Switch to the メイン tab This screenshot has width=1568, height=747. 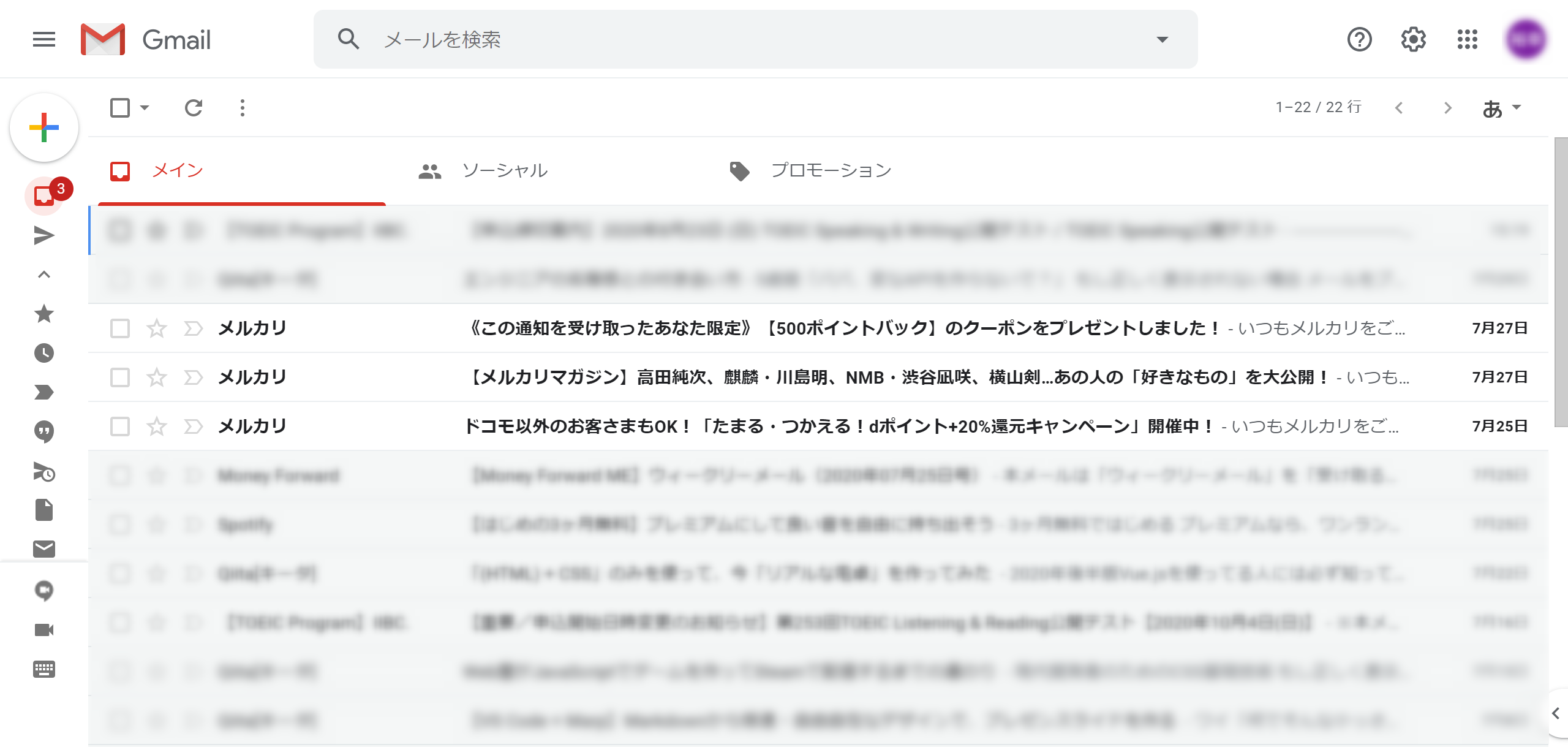tap(242, 170)
